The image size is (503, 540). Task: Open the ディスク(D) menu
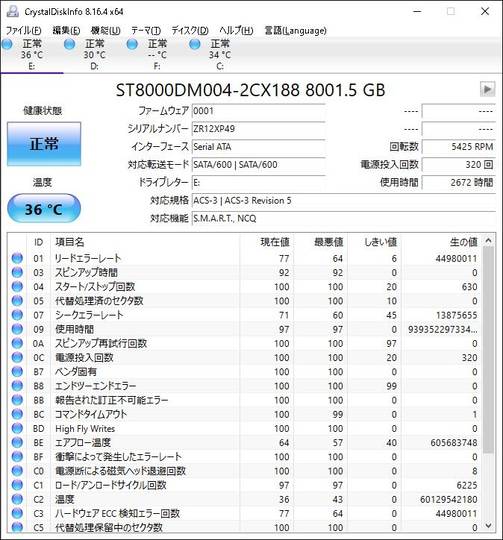coord(190,30)
